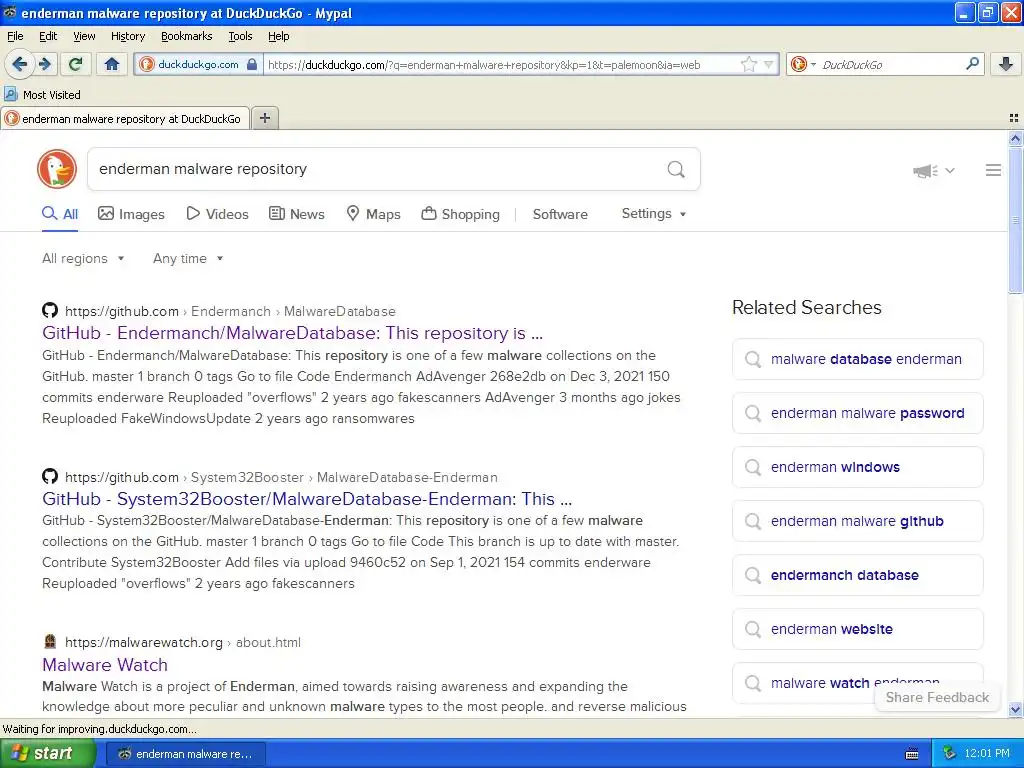
Task: Click the vertical scrollbar down arrow
Action: click(1015, 709)
